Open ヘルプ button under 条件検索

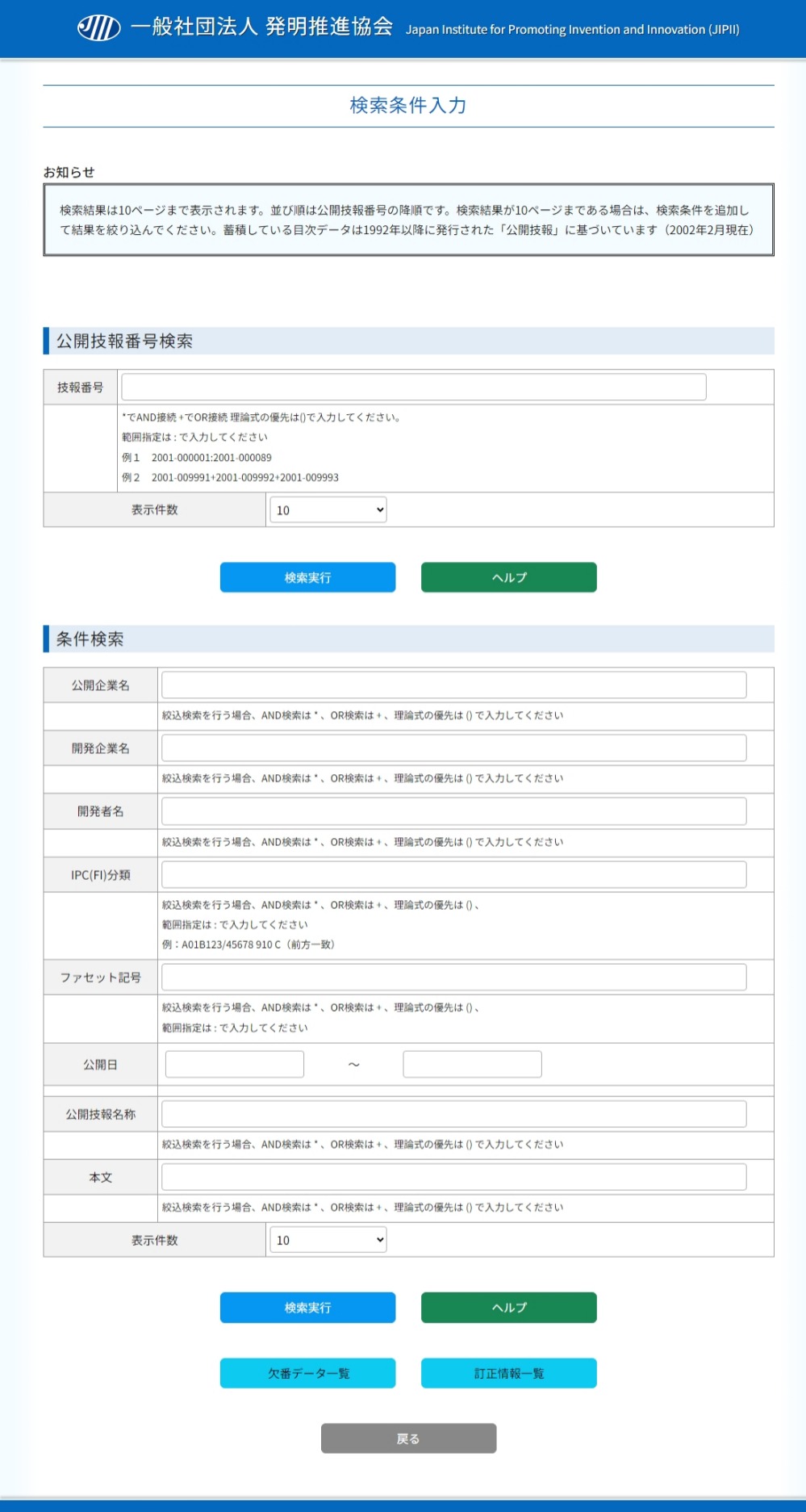(508, 1307)
